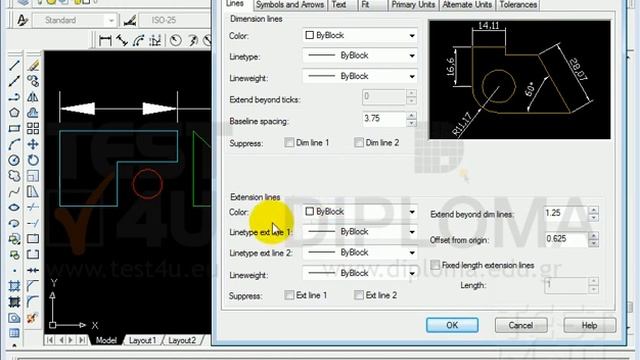Open Linetype ext line 1 dropdown
Viewport: 640px width, 360px height.
click(x=360, y=232)
